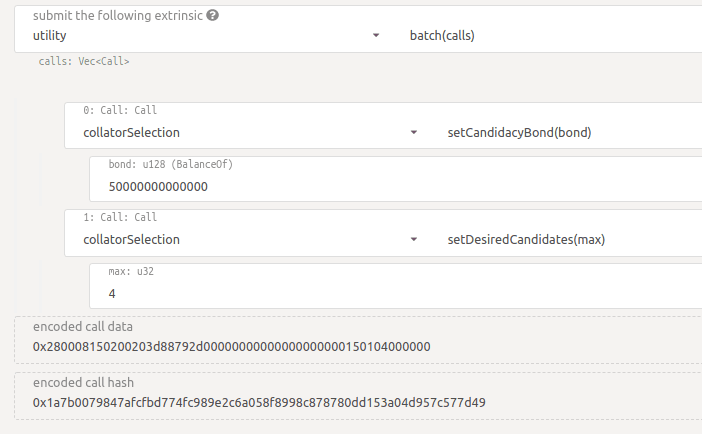This screenshot has height=434, width=702.
Task: Click collatorSelection text in call 0
Action: 131,133
